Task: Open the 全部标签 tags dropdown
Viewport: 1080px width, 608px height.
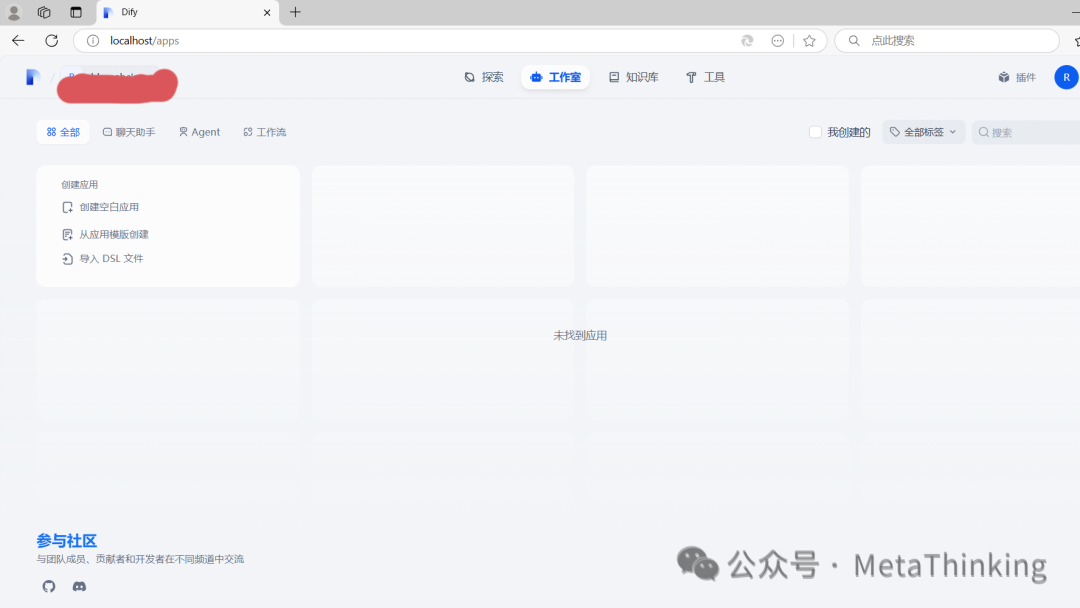Action: point(922,131)
